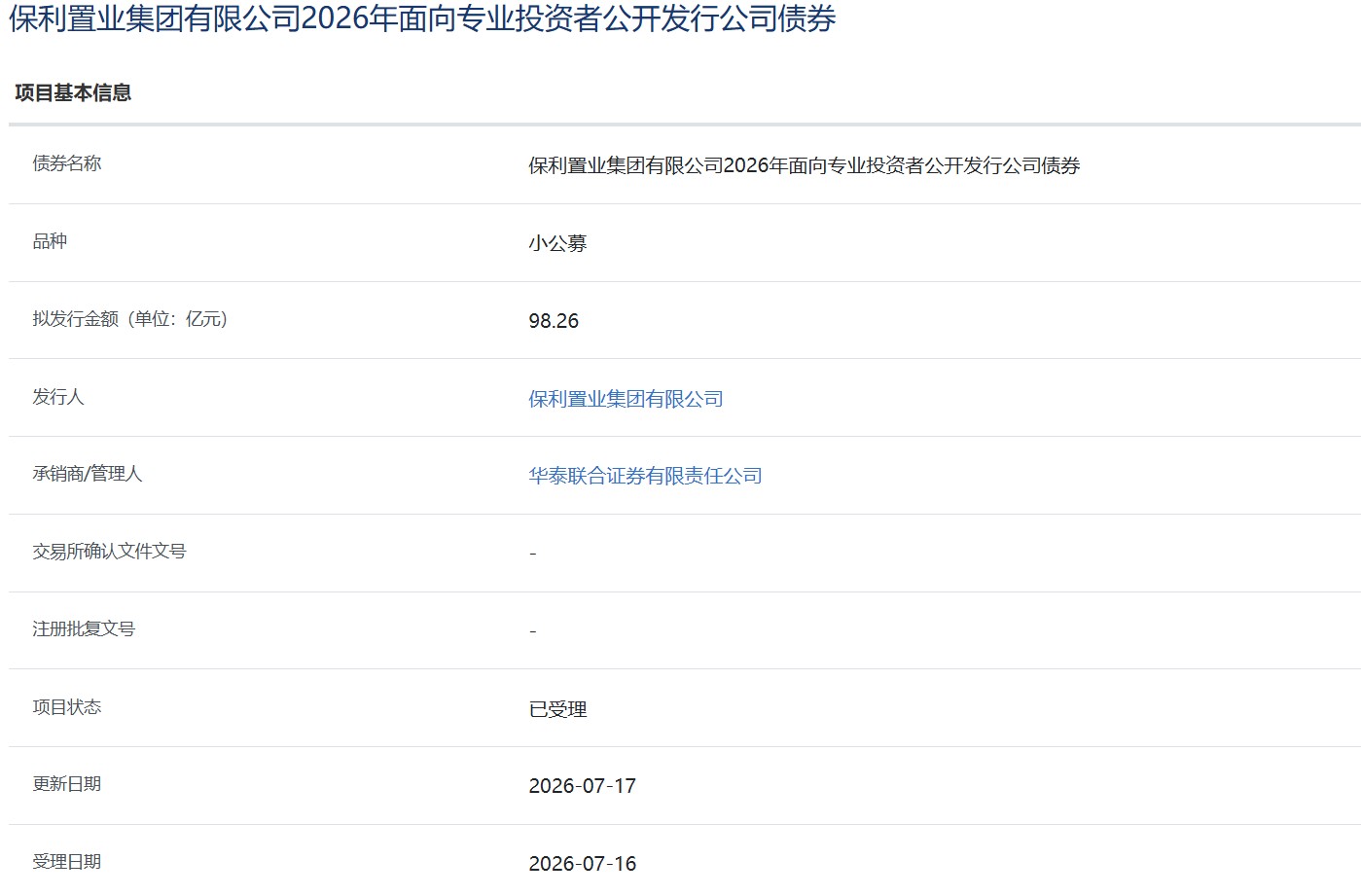Select the 已受理 status value
The width and height of the screenshot is (1361, 896).
(x=557, y=709)
